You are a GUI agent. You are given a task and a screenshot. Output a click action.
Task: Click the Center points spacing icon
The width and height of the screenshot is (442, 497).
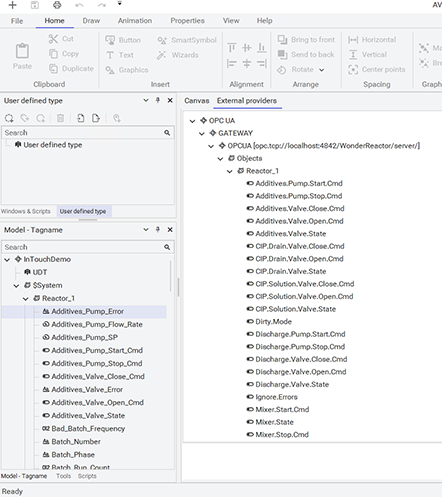coord(353,69)
